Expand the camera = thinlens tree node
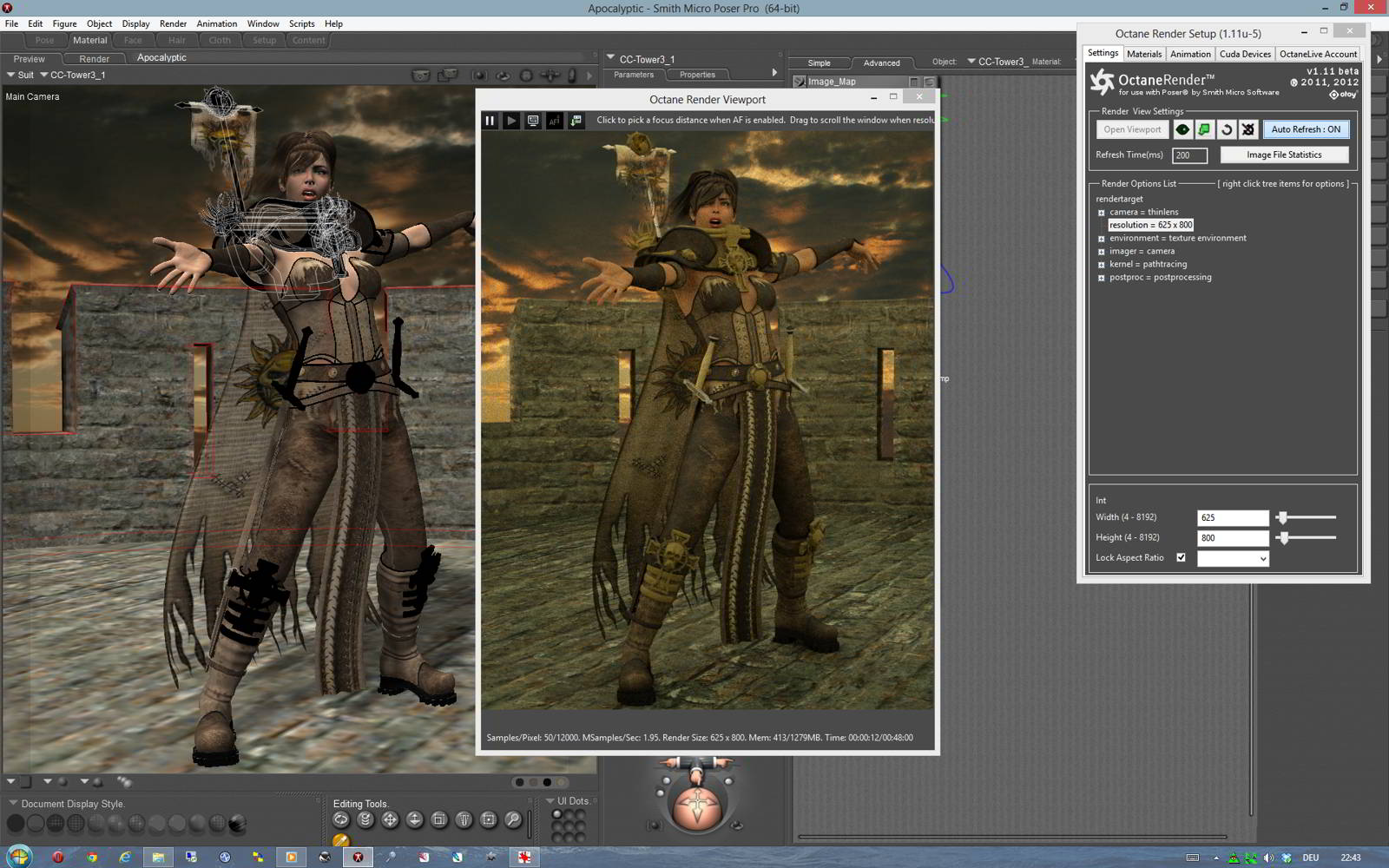The height and width of the screenshot is (868, 1389). coord(1102,213)
